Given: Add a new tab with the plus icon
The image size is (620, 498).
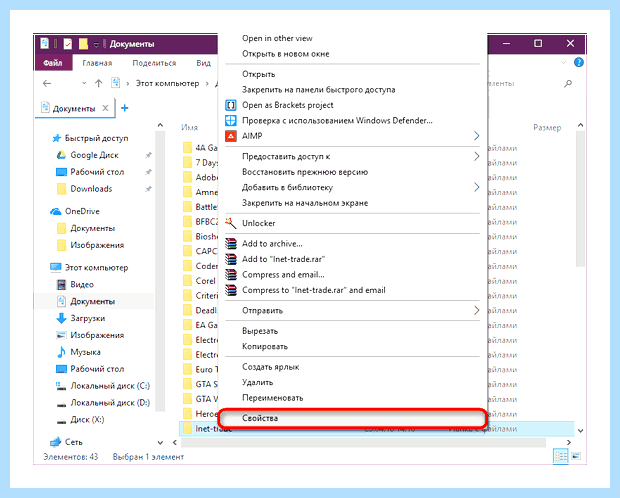Looking at the screenshot, I should point(125,108).
